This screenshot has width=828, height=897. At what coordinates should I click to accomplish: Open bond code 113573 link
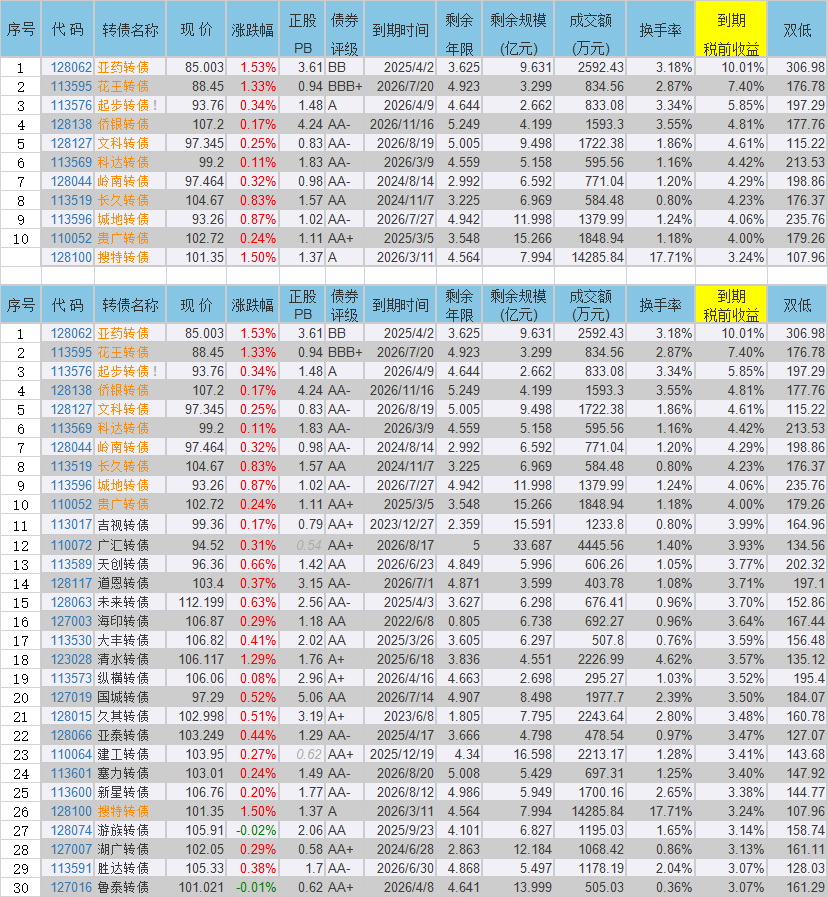(x=71, y=678)
